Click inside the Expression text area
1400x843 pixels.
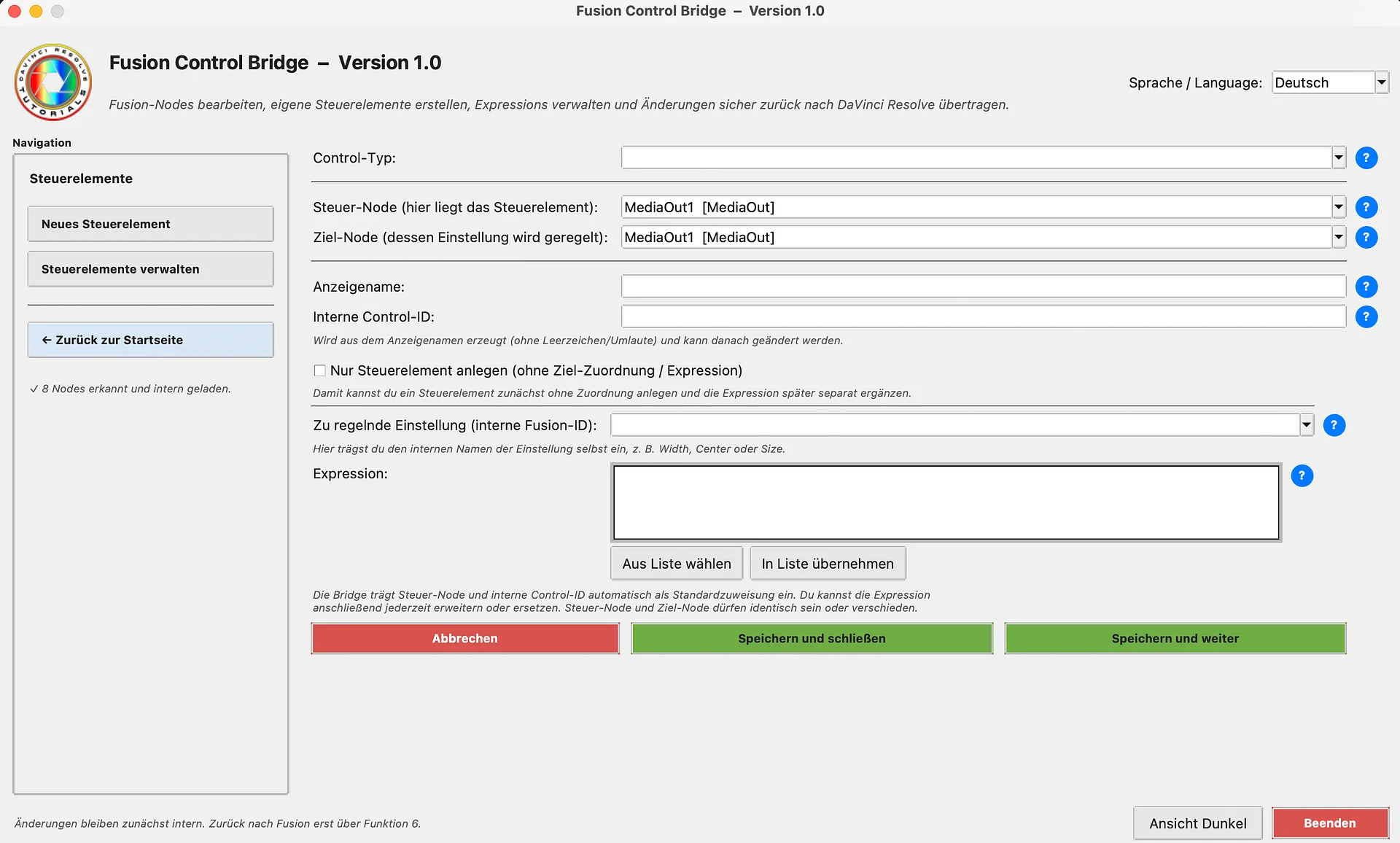pyautogui.click(x=946, y=502)
